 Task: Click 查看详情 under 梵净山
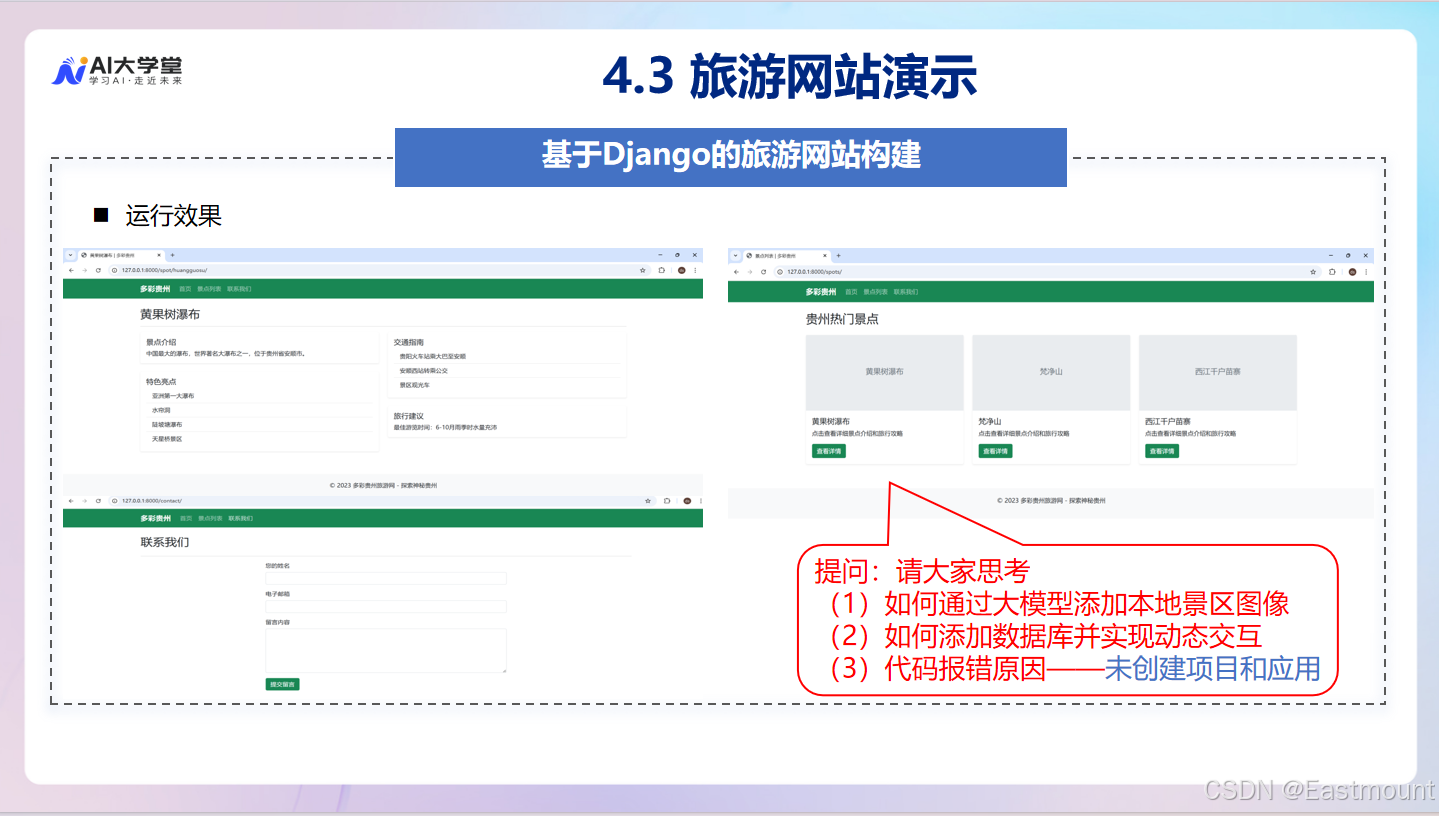(x=995, y=451)
